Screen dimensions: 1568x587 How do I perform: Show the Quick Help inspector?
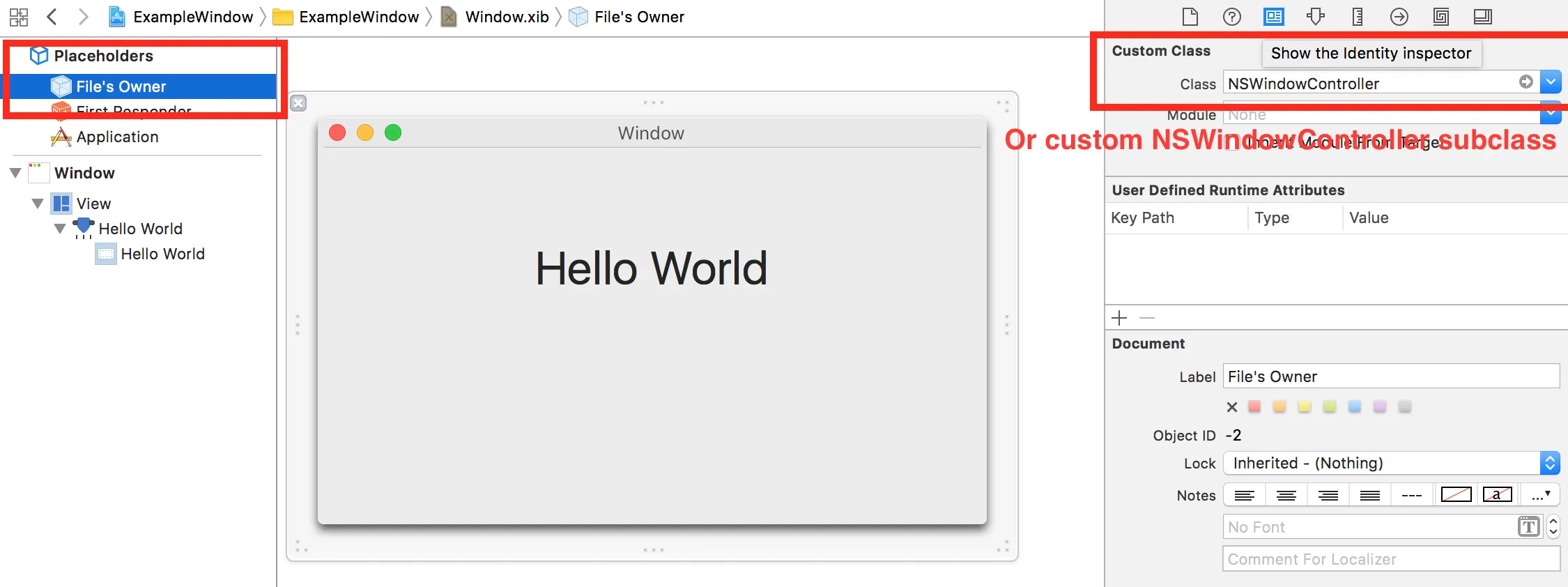(x=1232, y=17)
